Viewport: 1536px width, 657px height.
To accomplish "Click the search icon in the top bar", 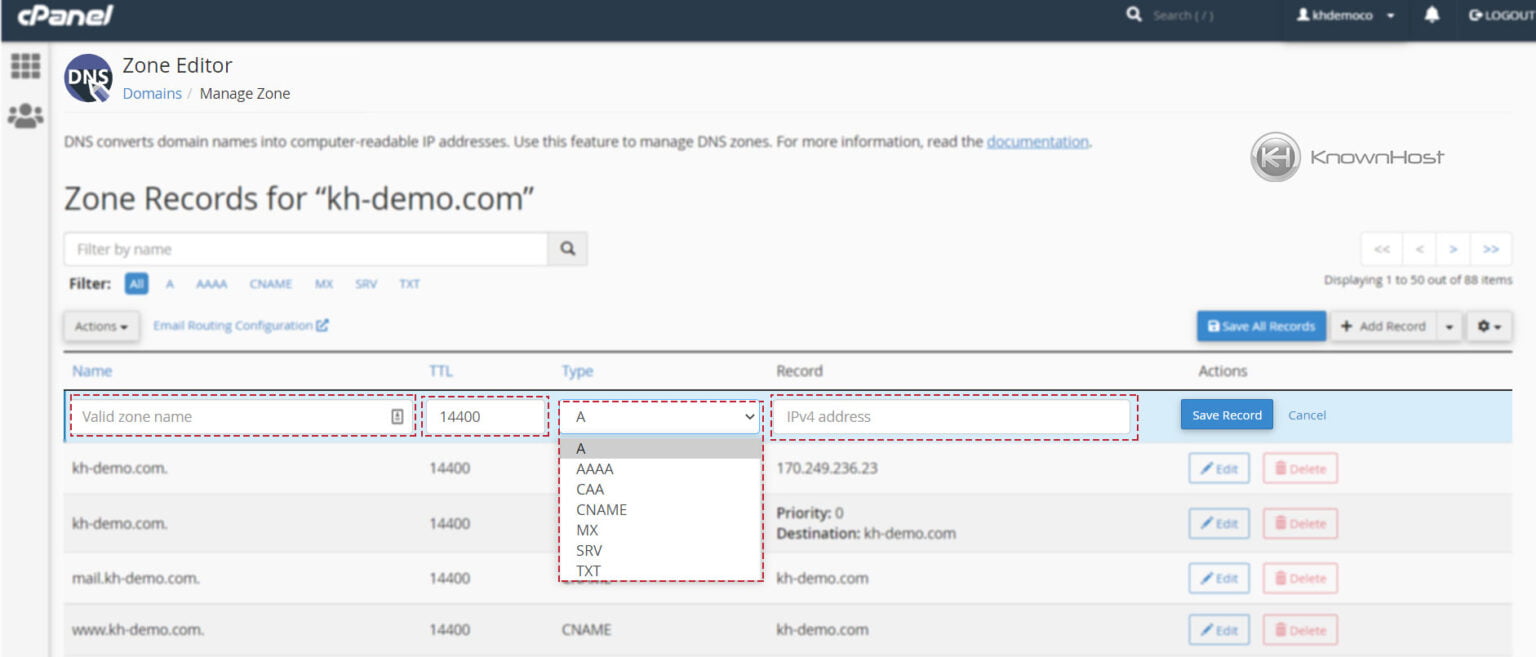I will click(1135, 15).
